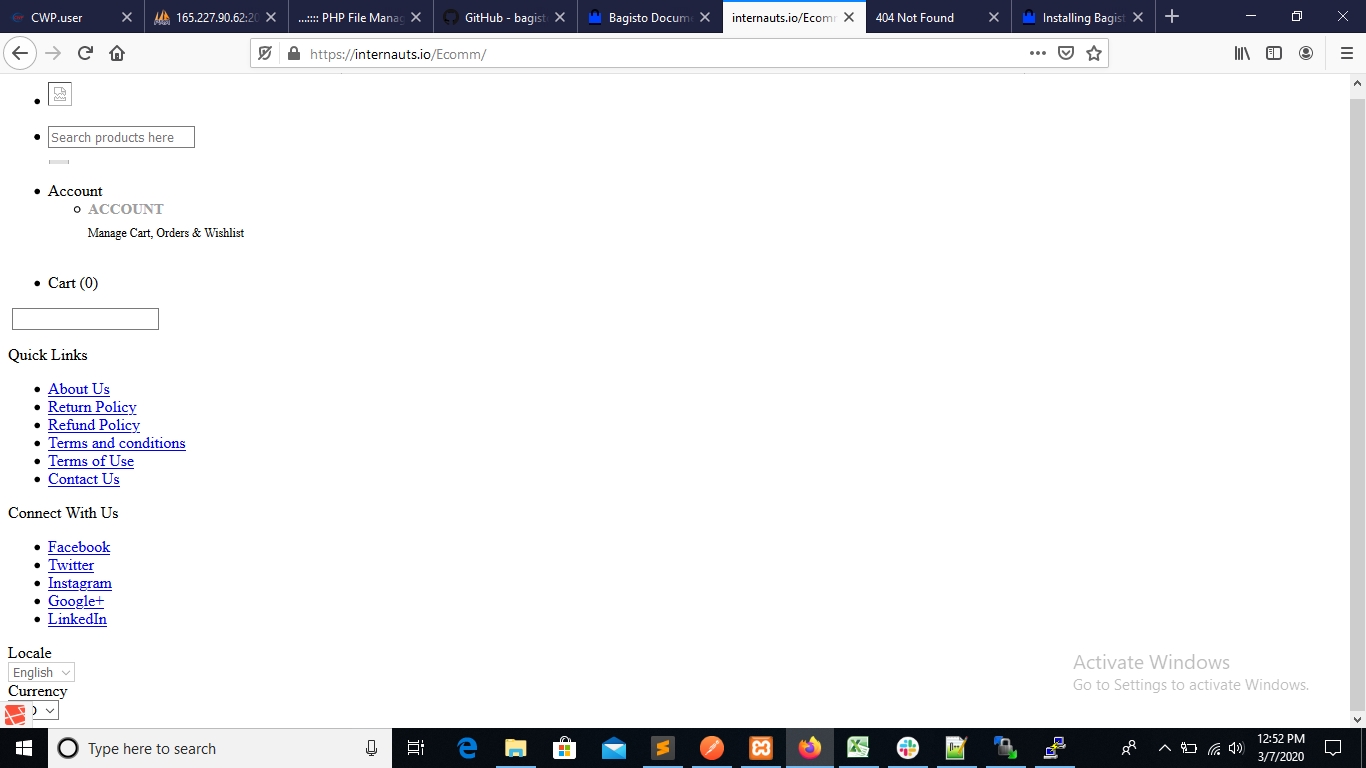This screenshot has height=768, width=1366.
Task: Open tracking protection shield icon
Action: coord(265,53)
